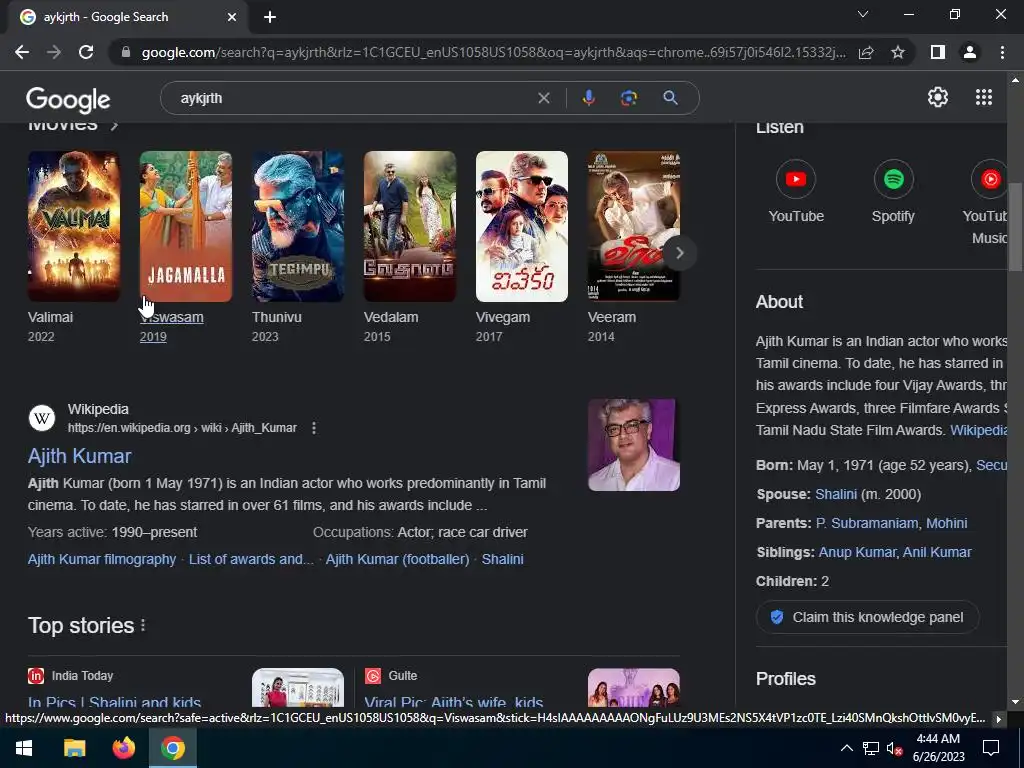This screenshot has width=1024, height=768.
Task: Open P. Subramaniam parent link
Action: (867, 523)
